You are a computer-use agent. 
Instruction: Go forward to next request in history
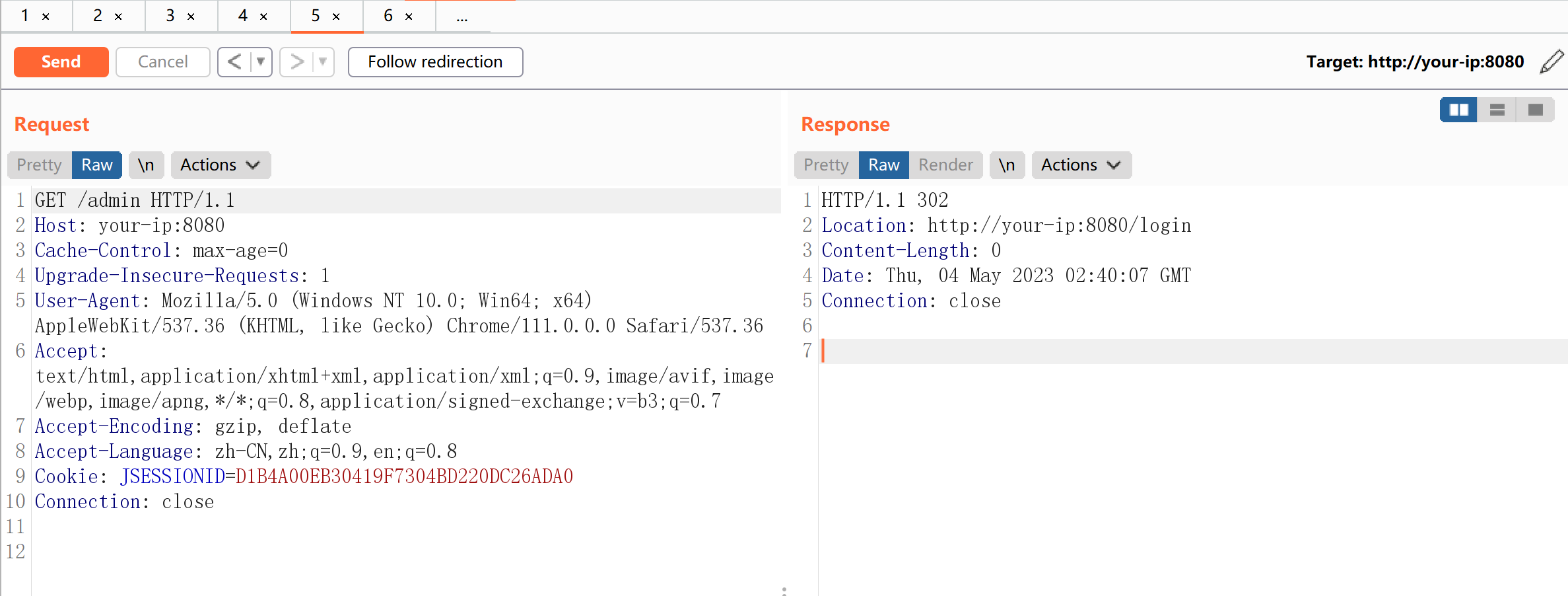tap(297, 62)
